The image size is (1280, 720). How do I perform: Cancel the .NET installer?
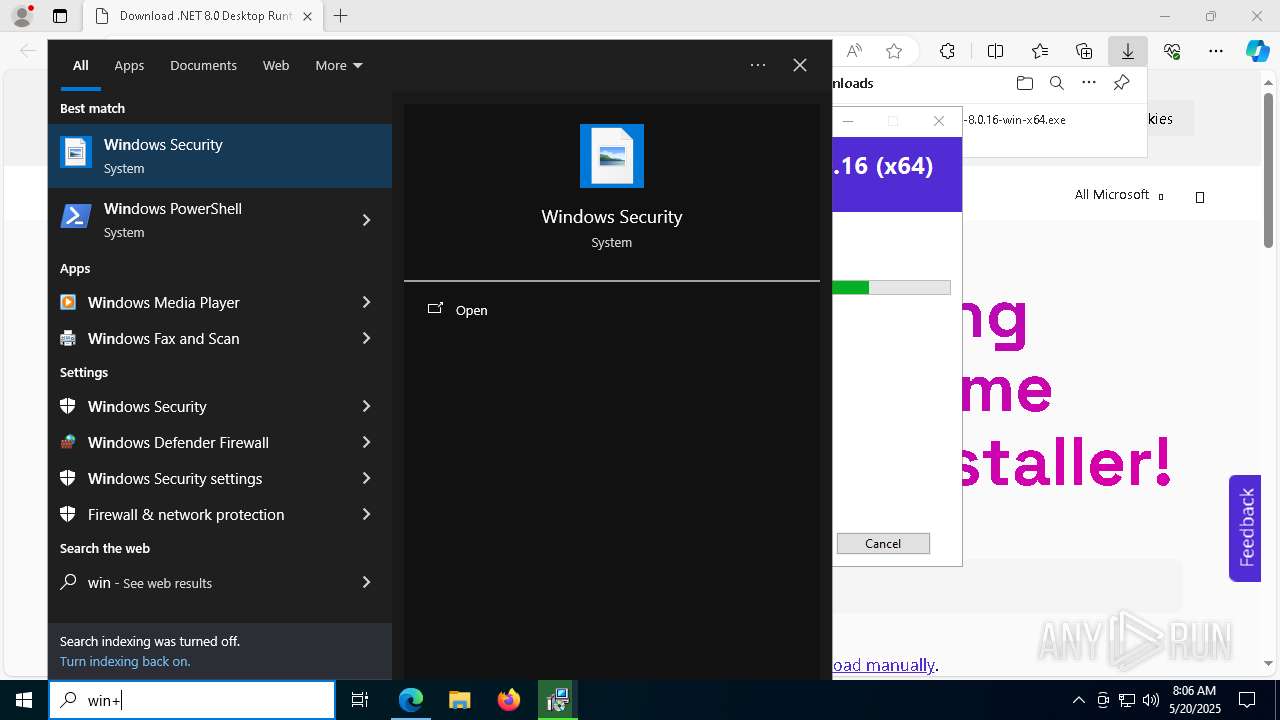(883, 543)
